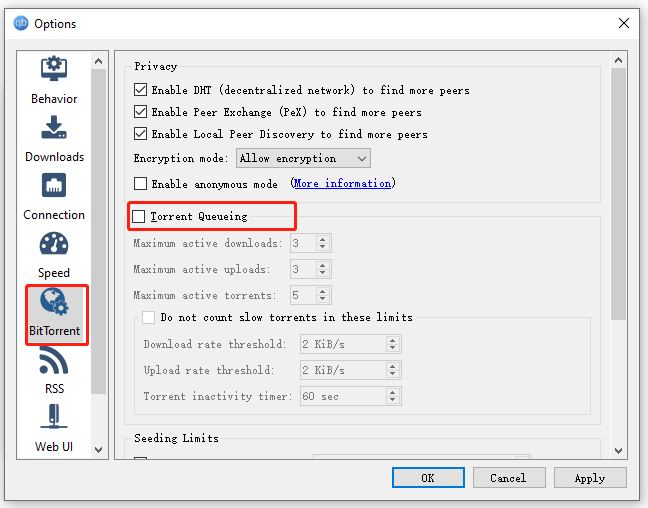Click the category list scroll-down arrow
The image size is (648, 508).
pyautogui.click(x=98, y=450)
